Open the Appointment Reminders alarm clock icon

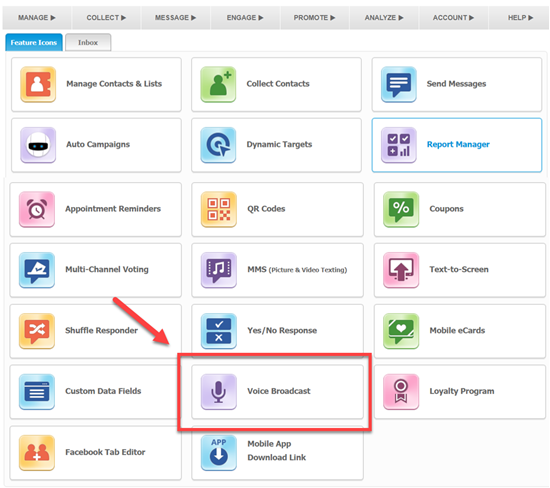(37, 209)
